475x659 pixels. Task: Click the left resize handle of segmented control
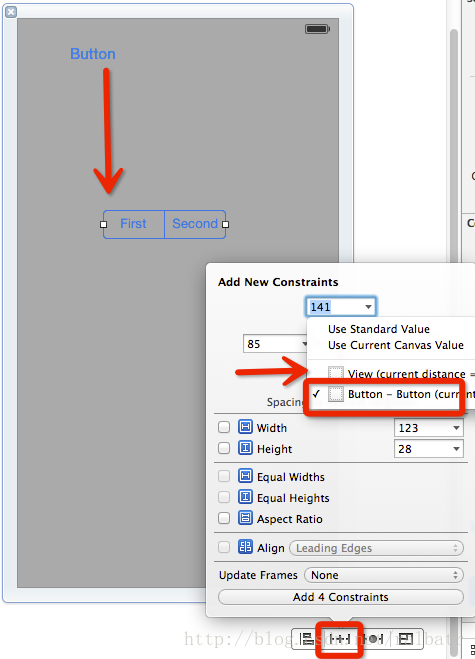[103, 224]
